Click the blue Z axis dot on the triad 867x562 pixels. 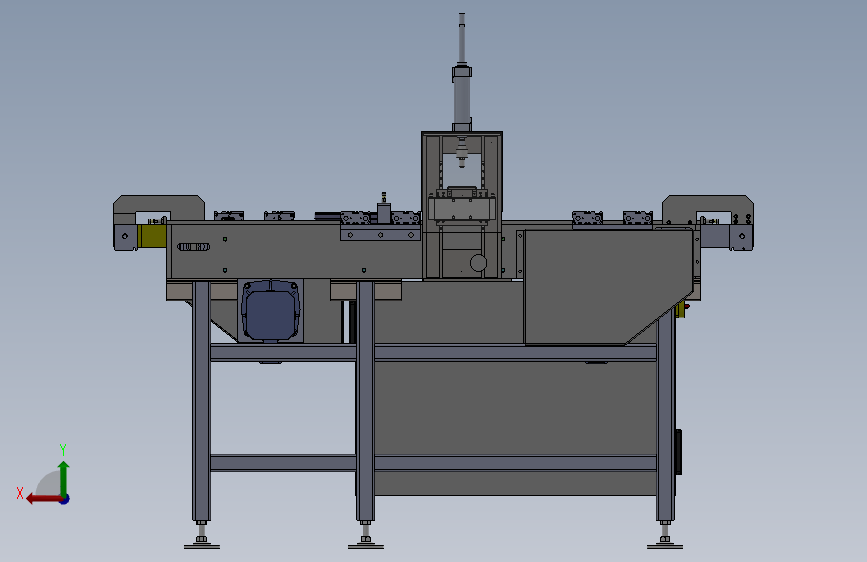click(x=65, y=499)
